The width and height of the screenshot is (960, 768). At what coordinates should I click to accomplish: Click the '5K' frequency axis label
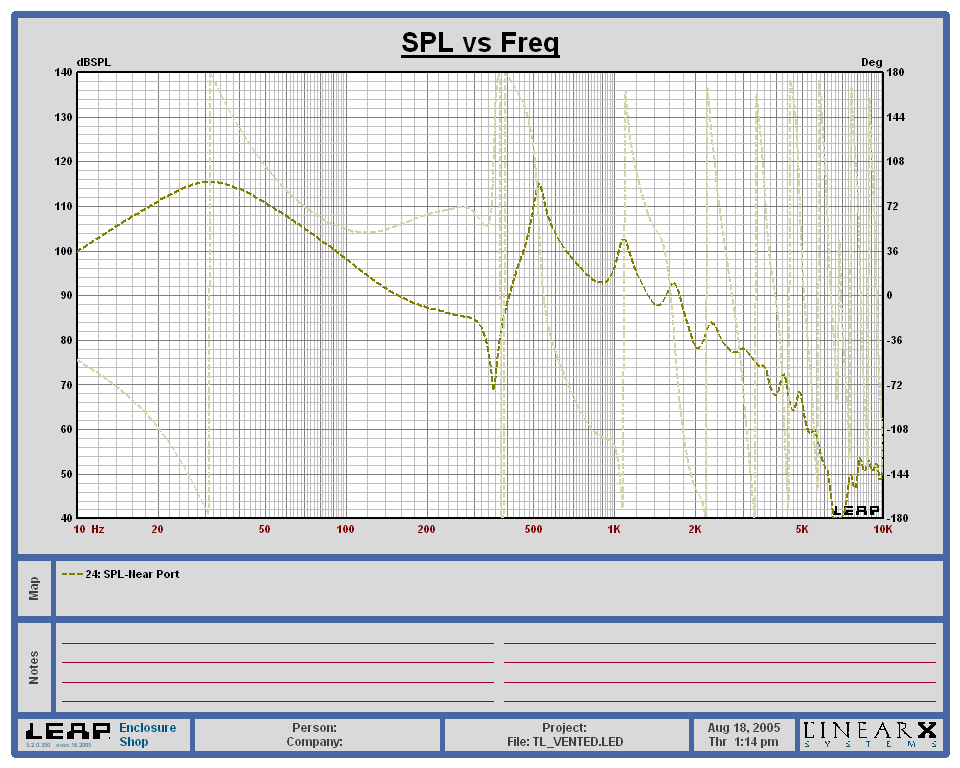[802, 529]
